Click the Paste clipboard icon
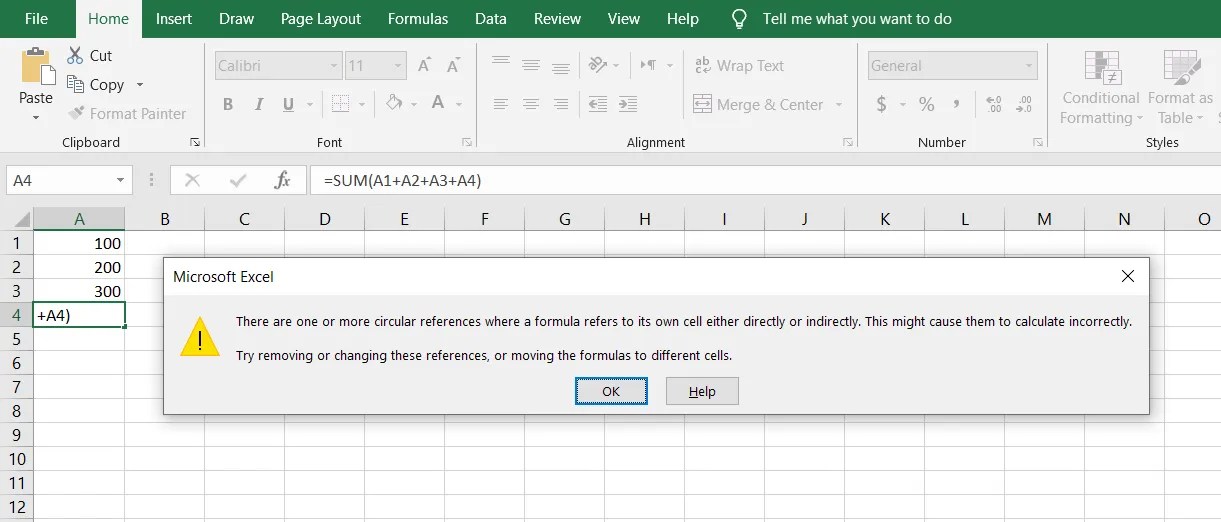This screenshot has width=1221, height=522. coord(37,66)
